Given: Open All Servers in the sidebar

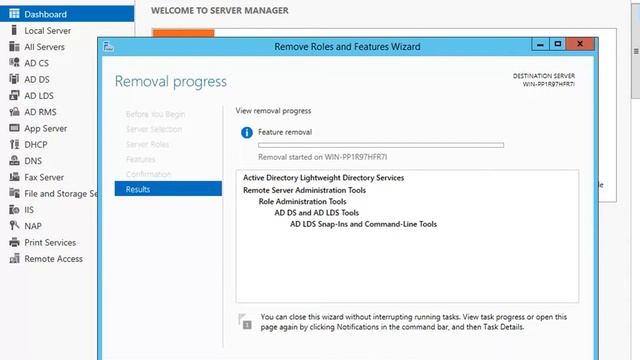Looking at the screenshot, I should pos(44,47).
